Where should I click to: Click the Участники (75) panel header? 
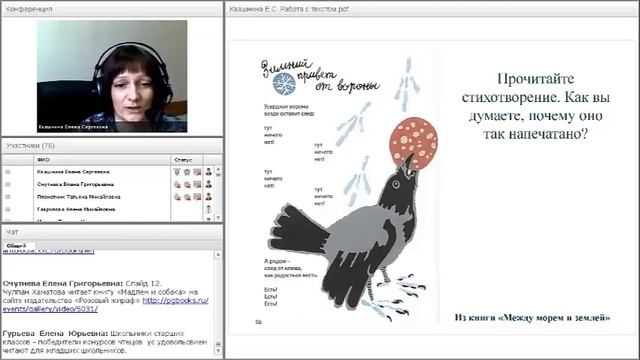[x=112, y=146]
